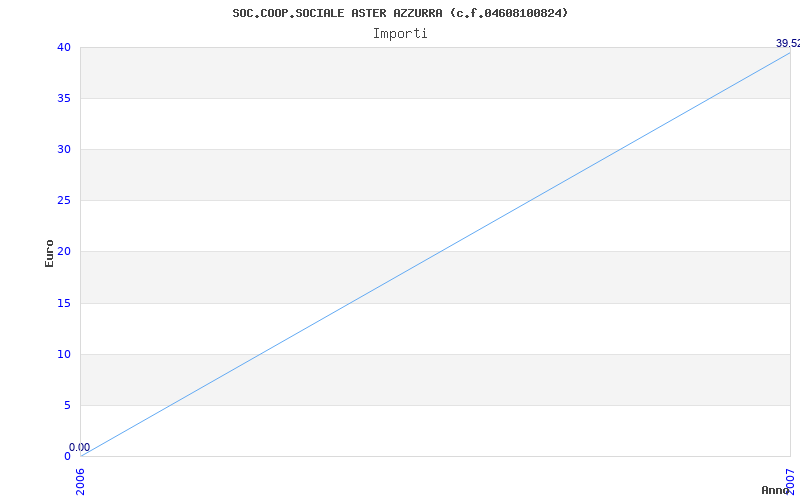Viewport: 800px width, 500px height.
Task: Select the 35 y-axis tick label
Action: coord(64,98)
